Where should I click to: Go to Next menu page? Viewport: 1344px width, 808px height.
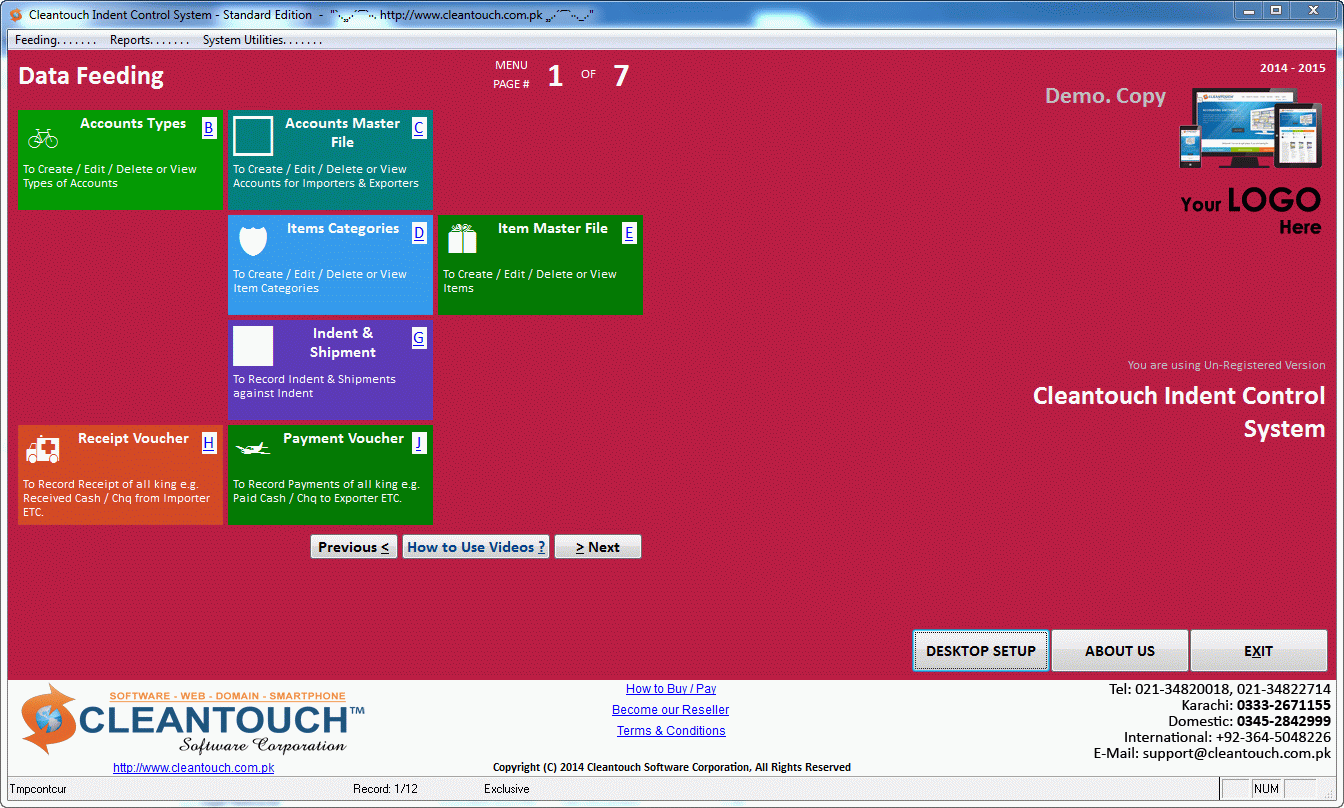coord(598,547)
